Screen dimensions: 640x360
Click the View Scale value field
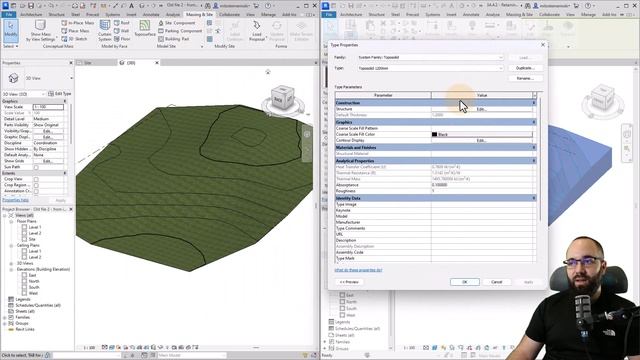coord(48,107)
